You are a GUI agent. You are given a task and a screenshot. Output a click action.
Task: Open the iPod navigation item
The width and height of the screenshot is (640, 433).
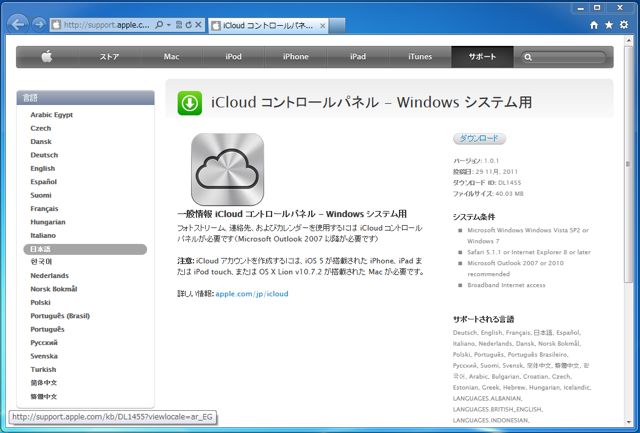click(x=233, y=57)
